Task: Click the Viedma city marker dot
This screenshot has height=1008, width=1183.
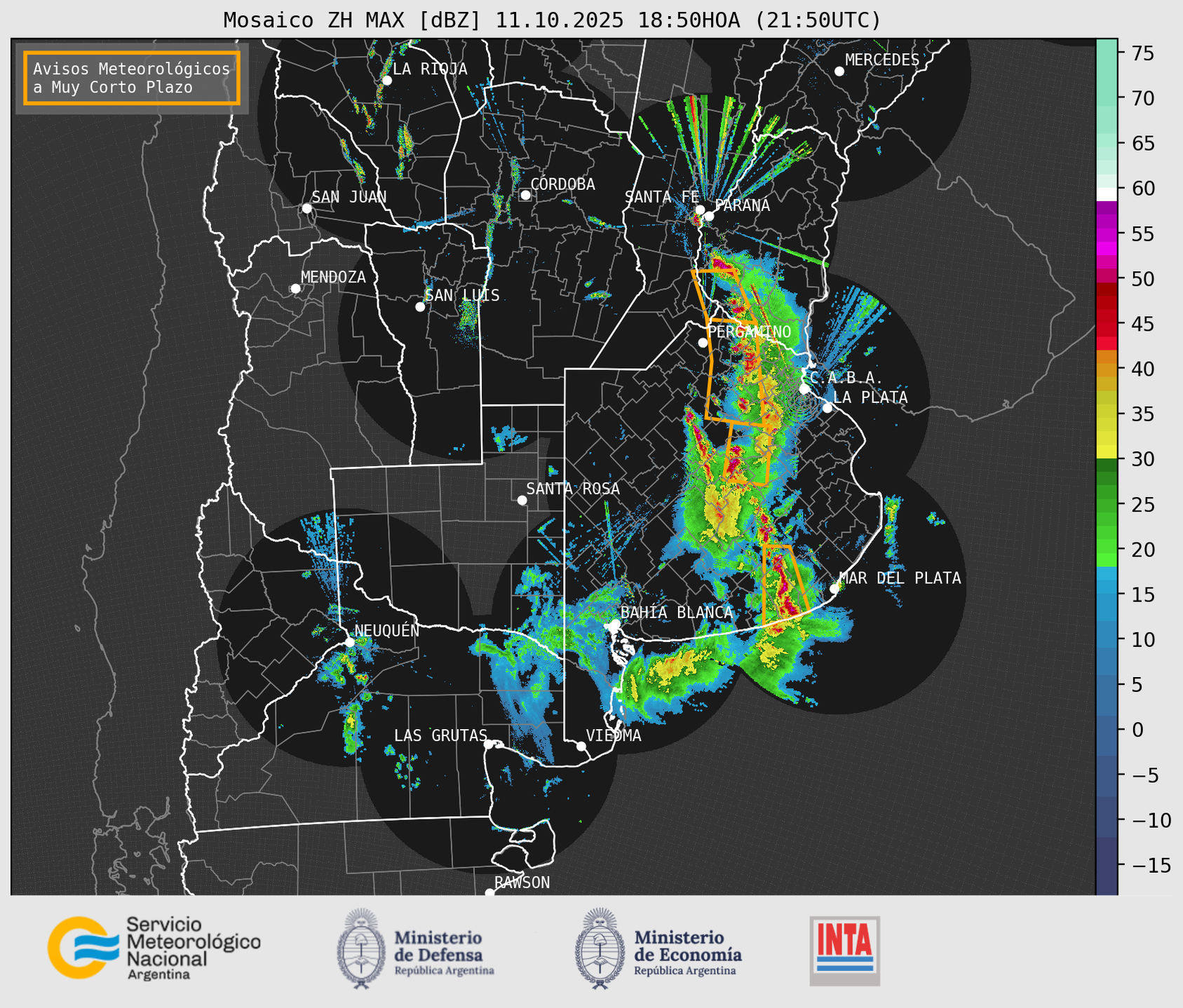Action: pos(581,746)
